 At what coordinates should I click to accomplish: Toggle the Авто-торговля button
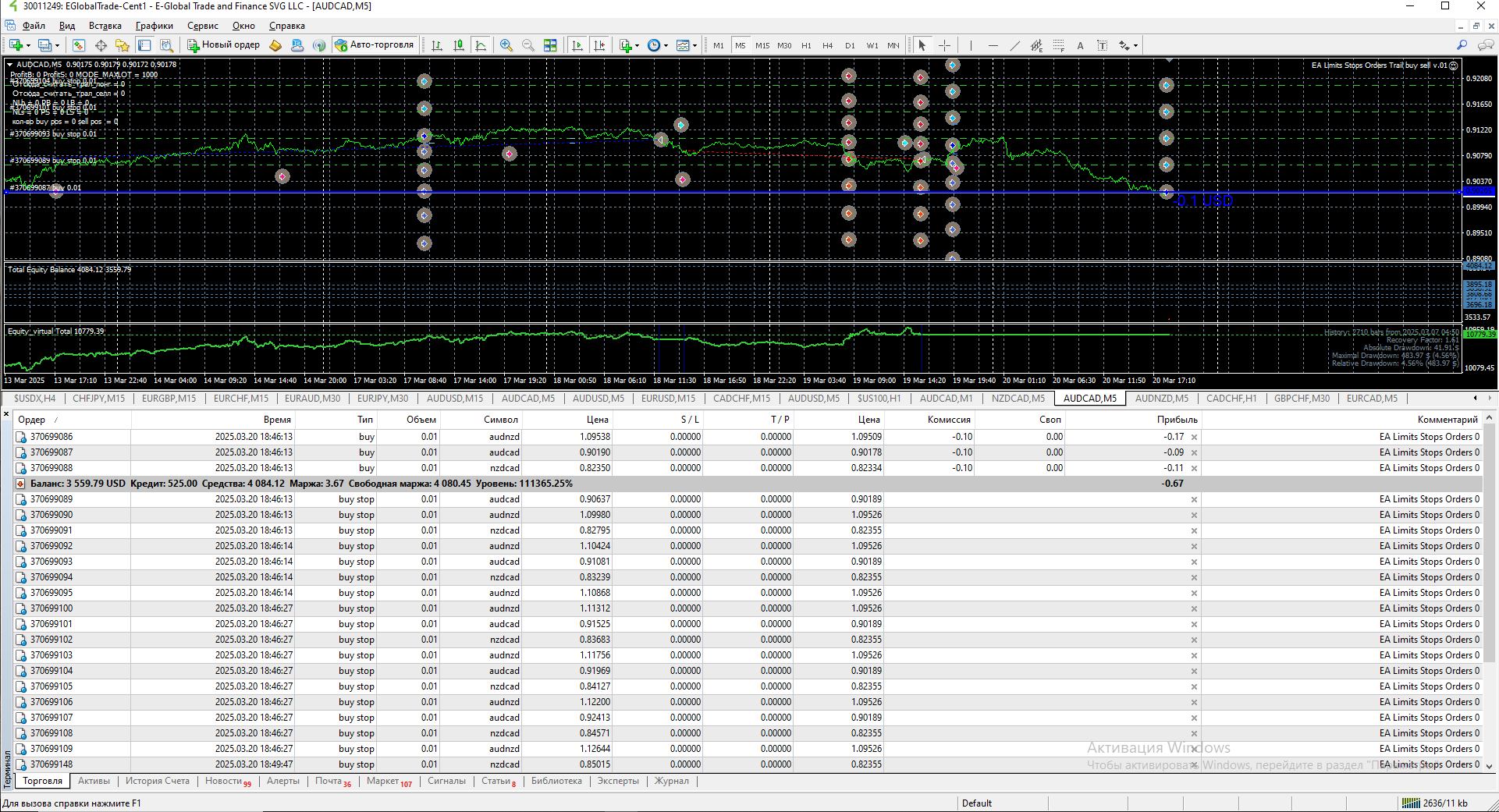375,45
